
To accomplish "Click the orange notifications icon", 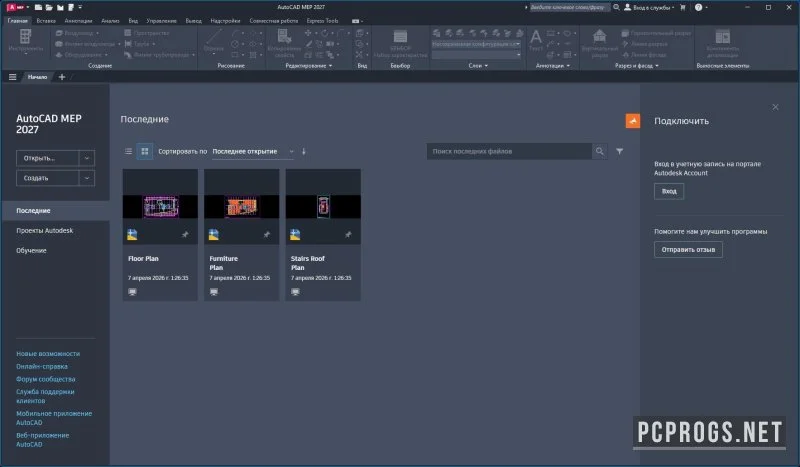I will pos(633,121).
